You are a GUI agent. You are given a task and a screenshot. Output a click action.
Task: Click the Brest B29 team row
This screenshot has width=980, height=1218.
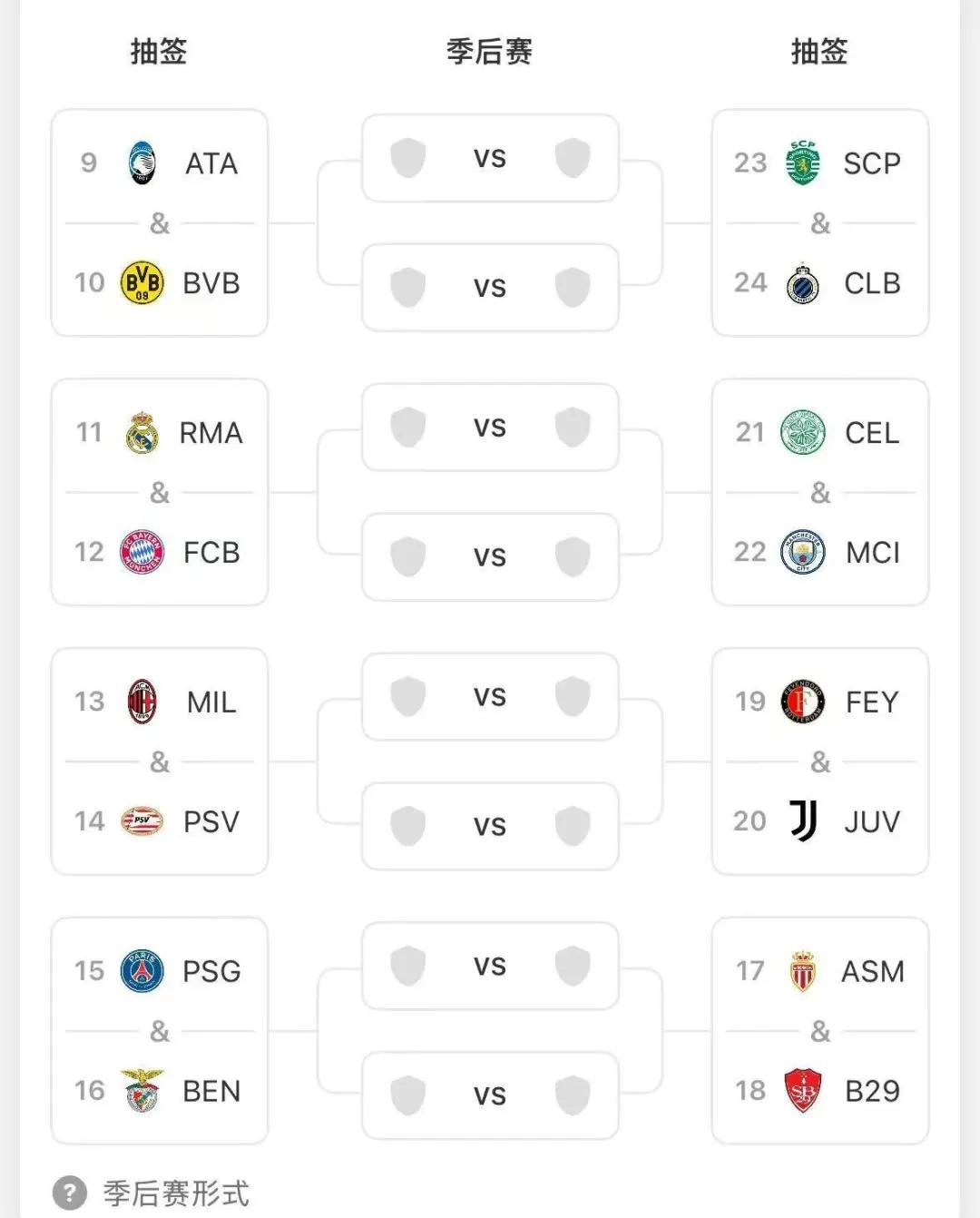(819, 1090)
